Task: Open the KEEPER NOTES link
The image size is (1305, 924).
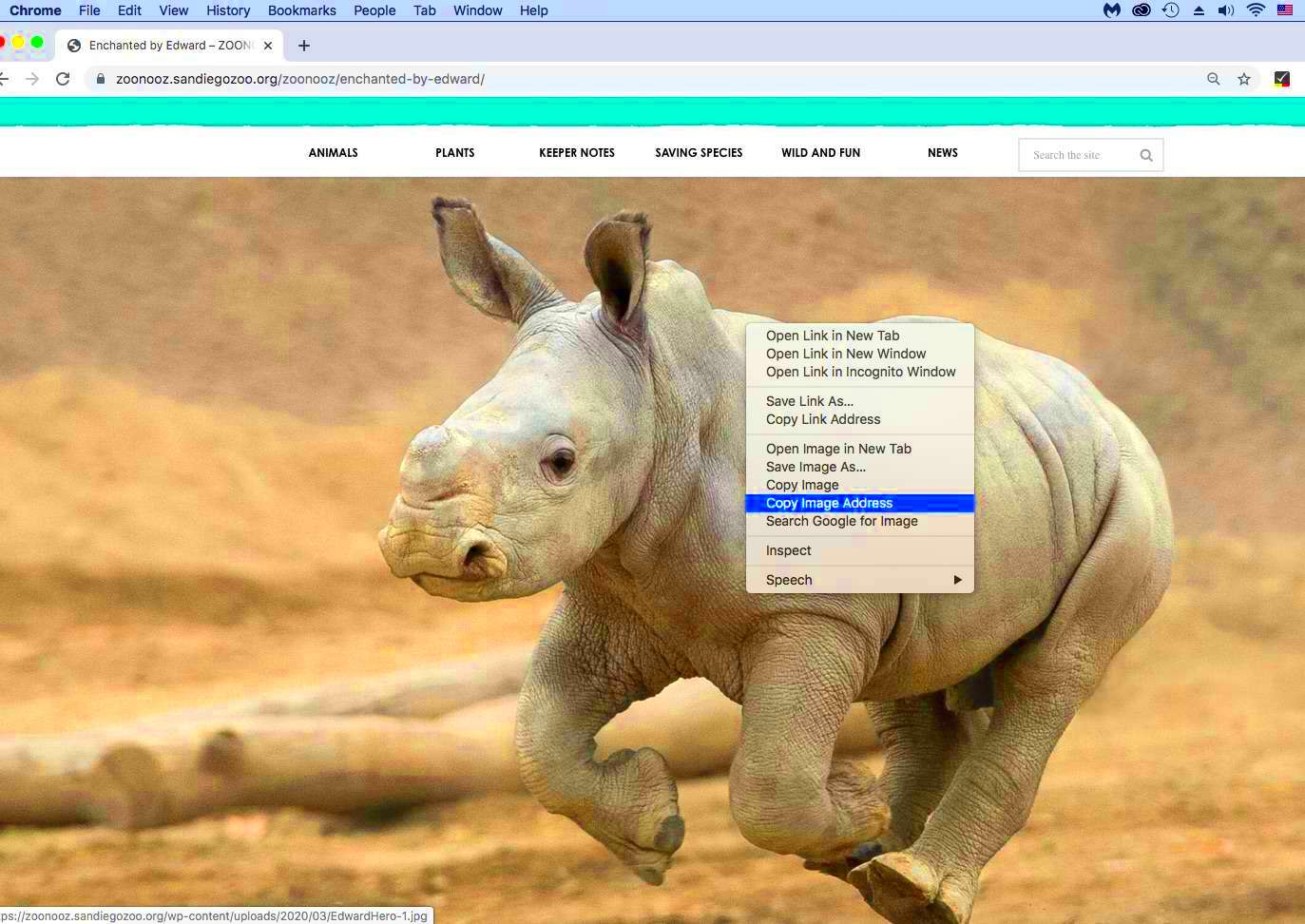Action: coord(577,152)
